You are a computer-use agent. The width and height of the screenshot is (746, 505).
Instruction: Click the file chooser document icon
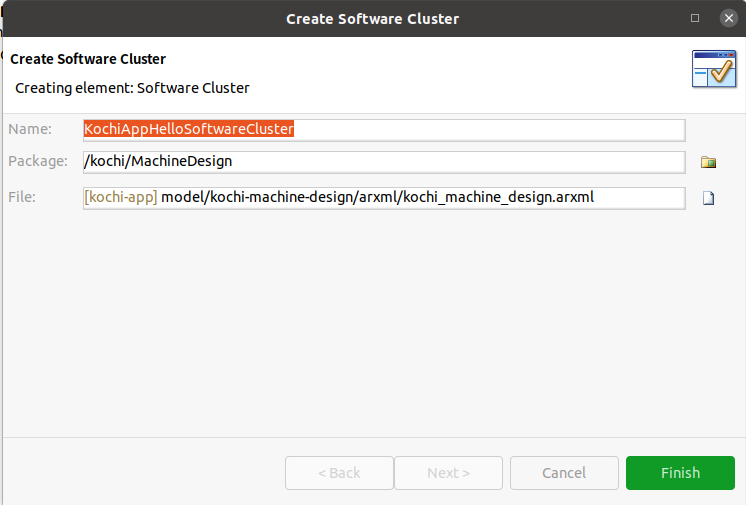[x=708, y=198]
